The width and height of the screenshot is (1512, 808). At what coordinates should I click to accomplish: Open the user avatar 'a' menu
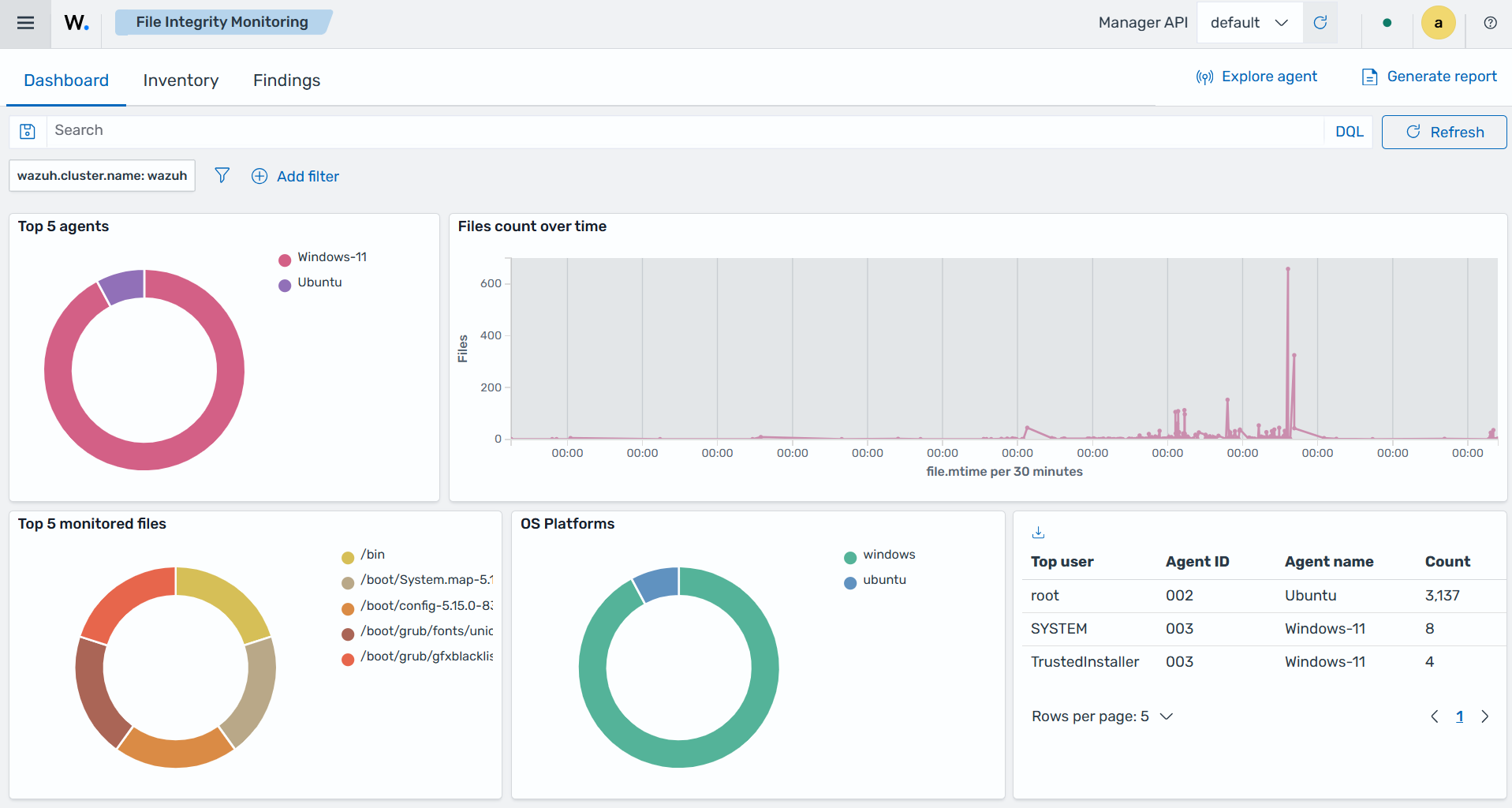click(x=1438, y=23)
